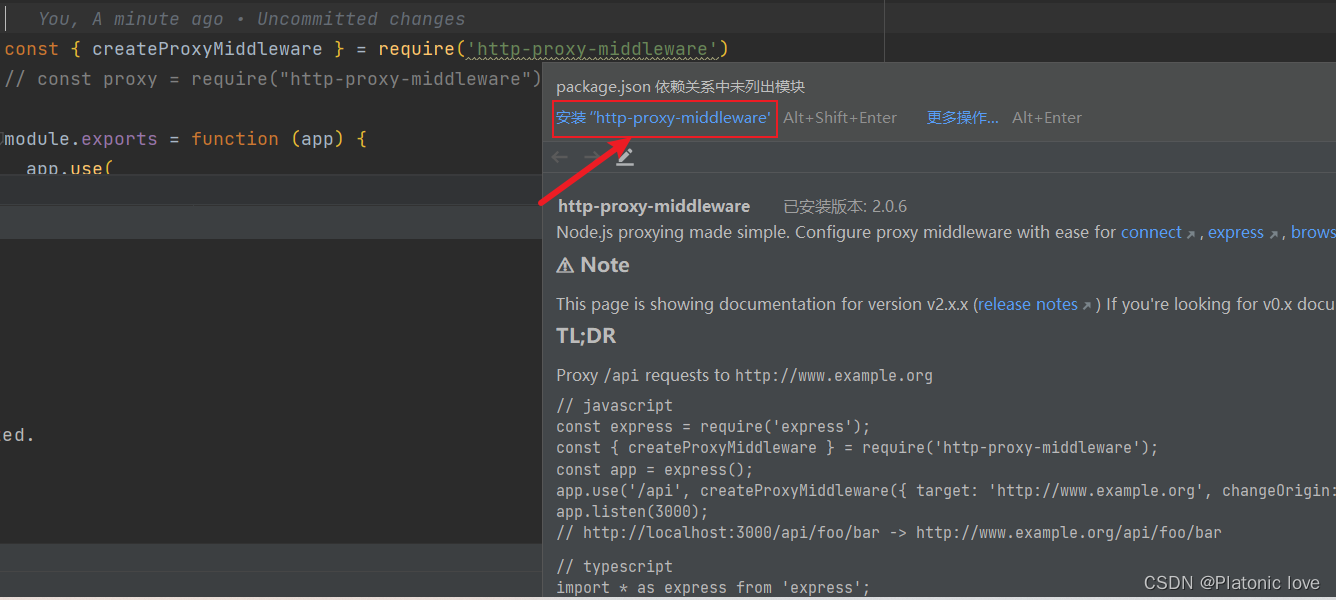1336x600 pixels.
Task: Click the 安装 "http-proxy-middleware" quick fix
Action: coord(664,118)
